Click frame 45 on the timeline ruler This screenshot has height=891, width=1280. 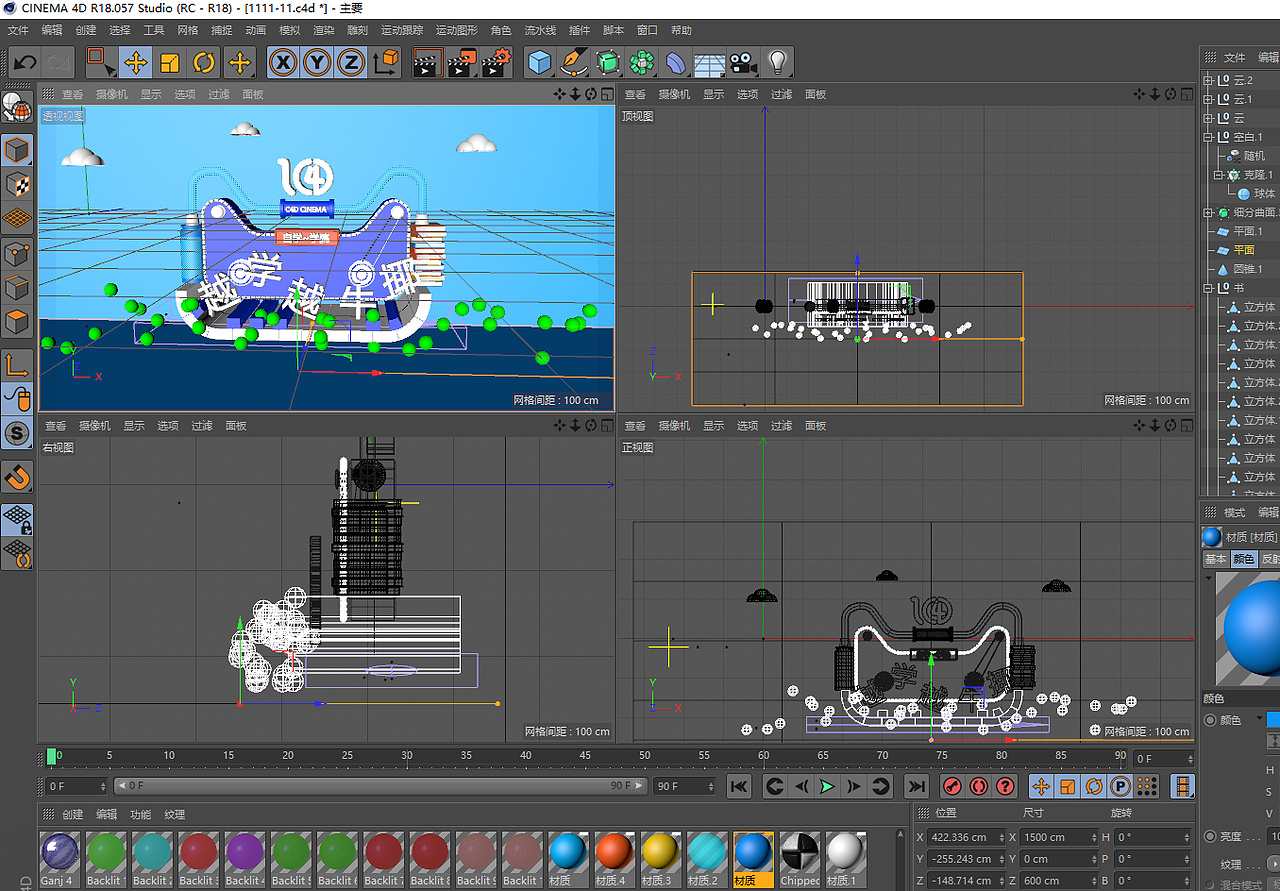click(585, 755)
